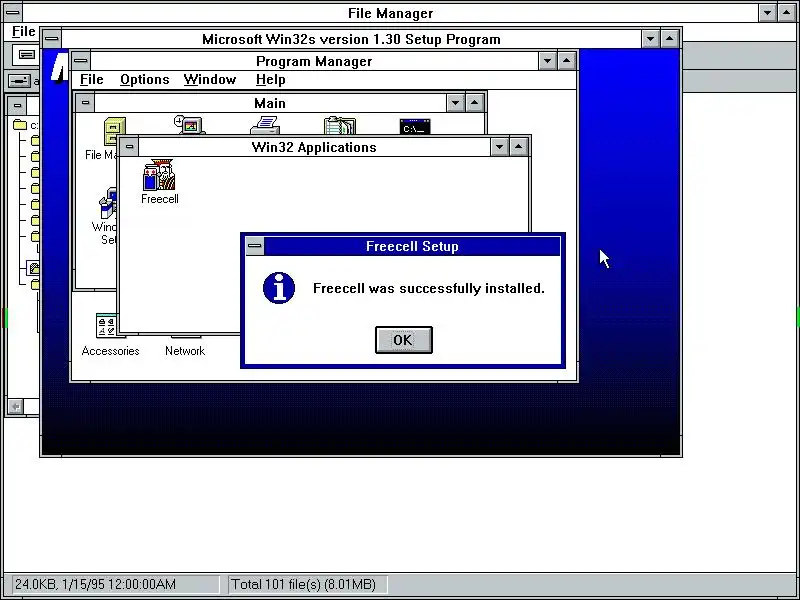Screen dimensions: 800x600
Task: Click Freecell Setup dialog title bar
Action: tap(412, 246)
